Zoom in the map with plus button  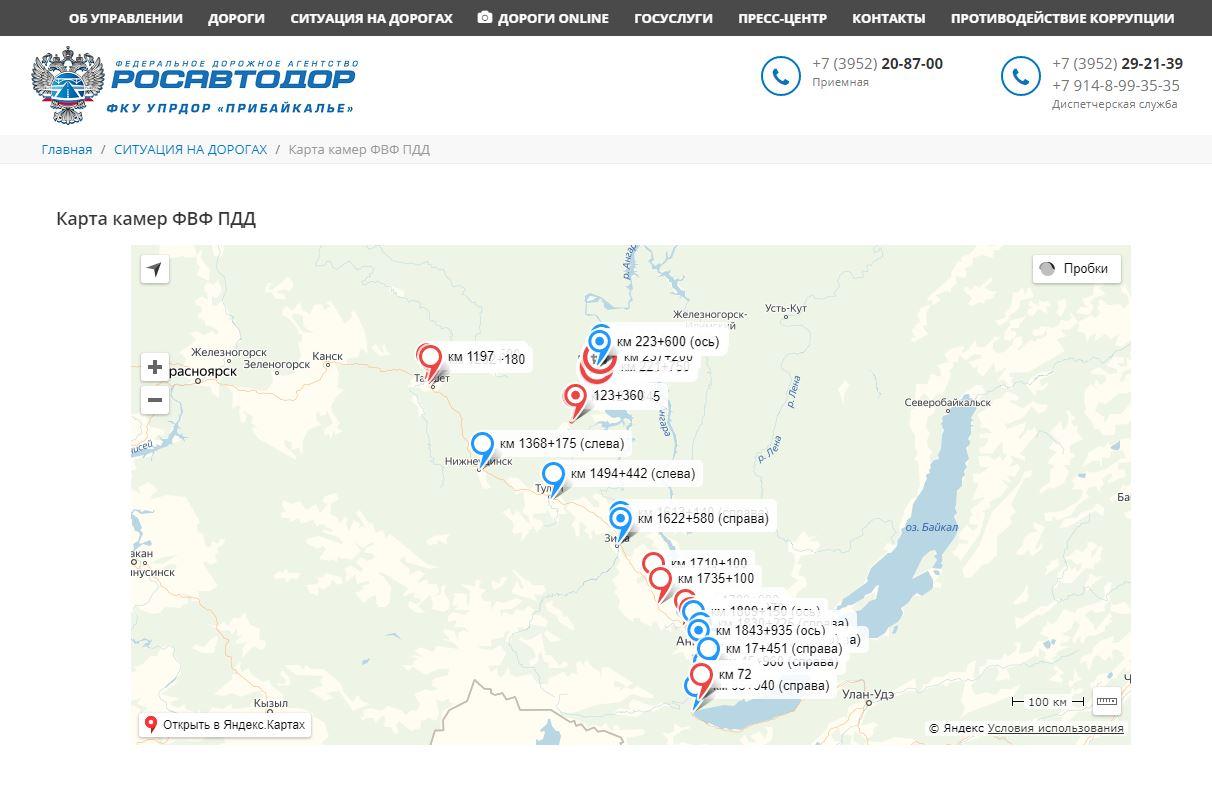[x=154, y=367]
